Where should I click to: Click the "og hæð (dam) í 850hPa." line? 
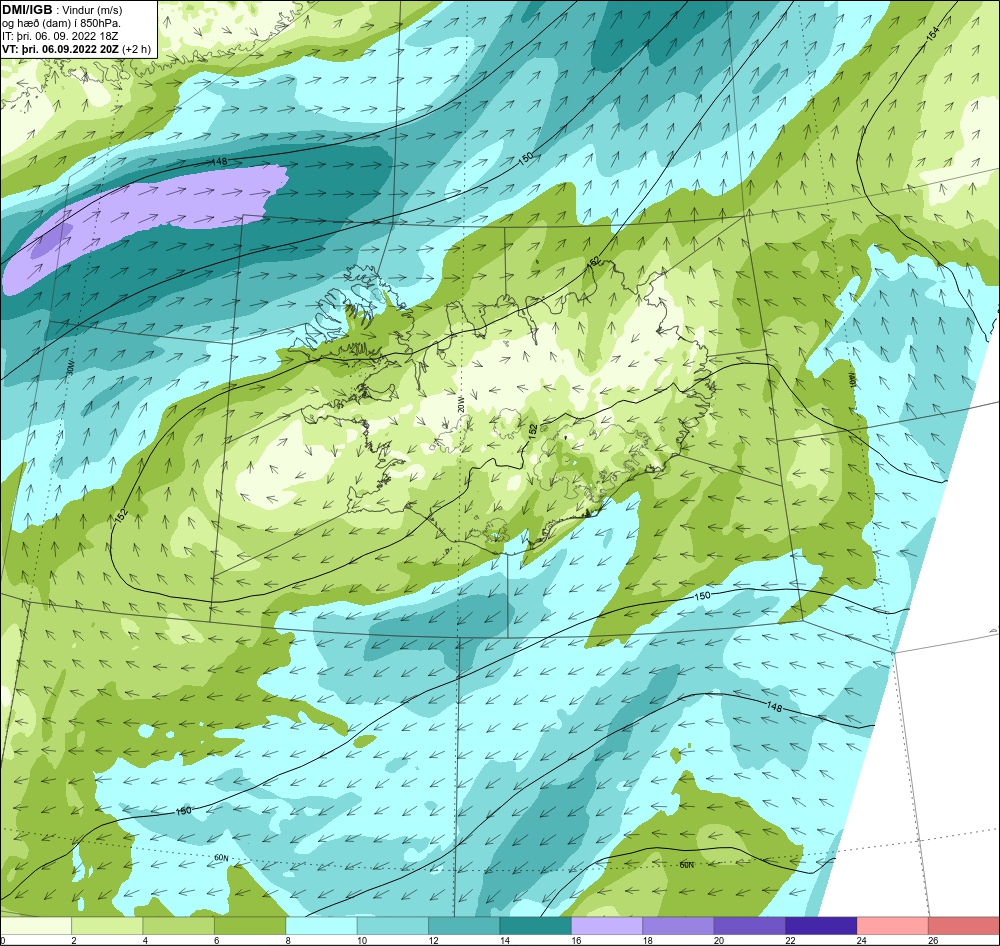61,23
